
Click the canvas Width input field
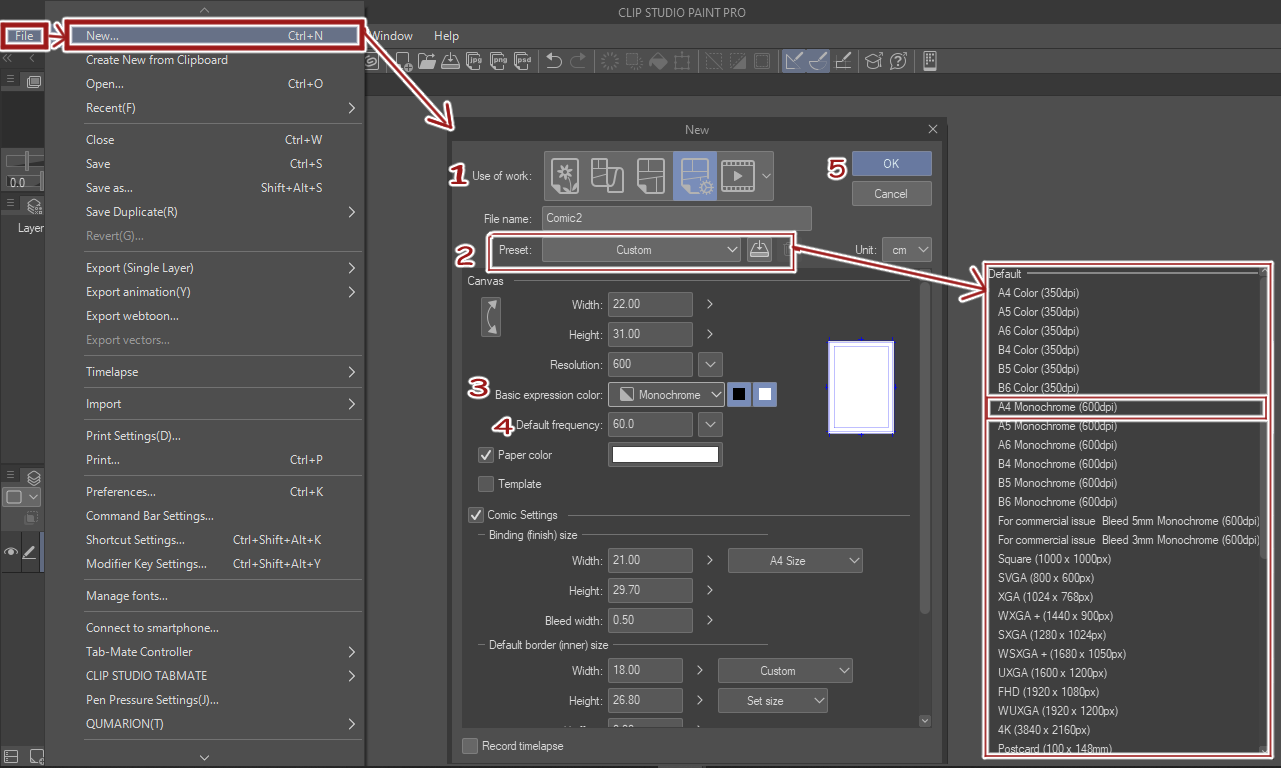650,304
